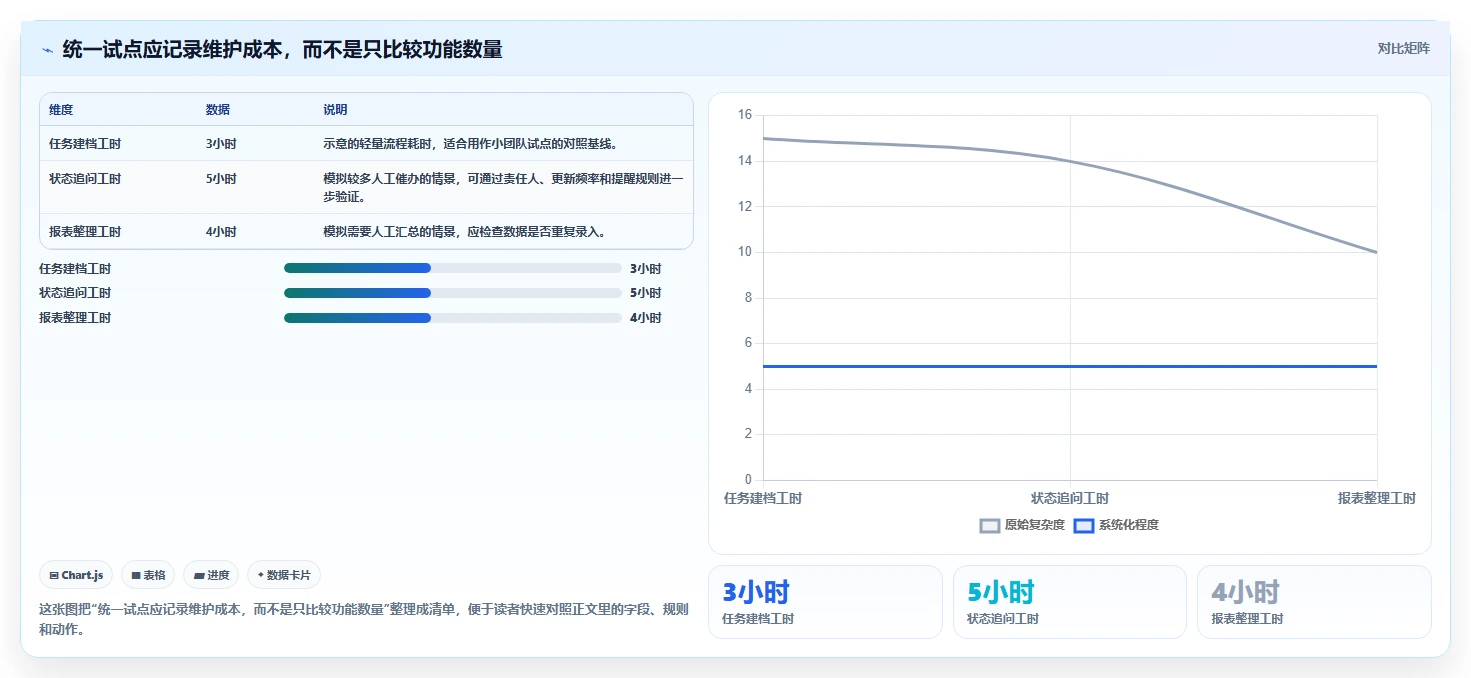1471x678 pixels.
Task: Click the 4小时 data card
Action: coord(1314,602)
